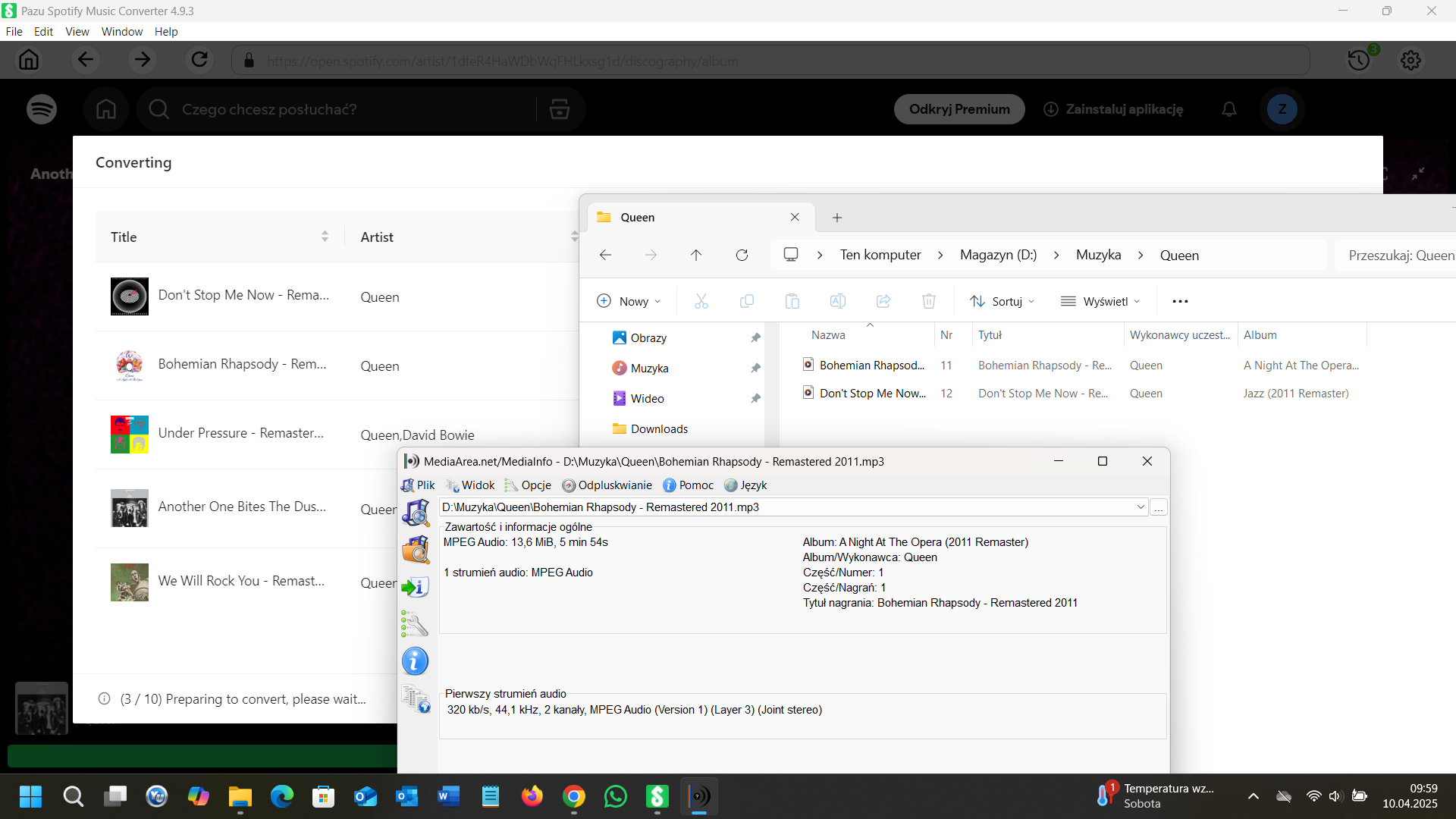This screenshot has height=819, width=1456.
Task: Open the Odpluskwianie menu in MediaInfo
Action: [607, 485]
